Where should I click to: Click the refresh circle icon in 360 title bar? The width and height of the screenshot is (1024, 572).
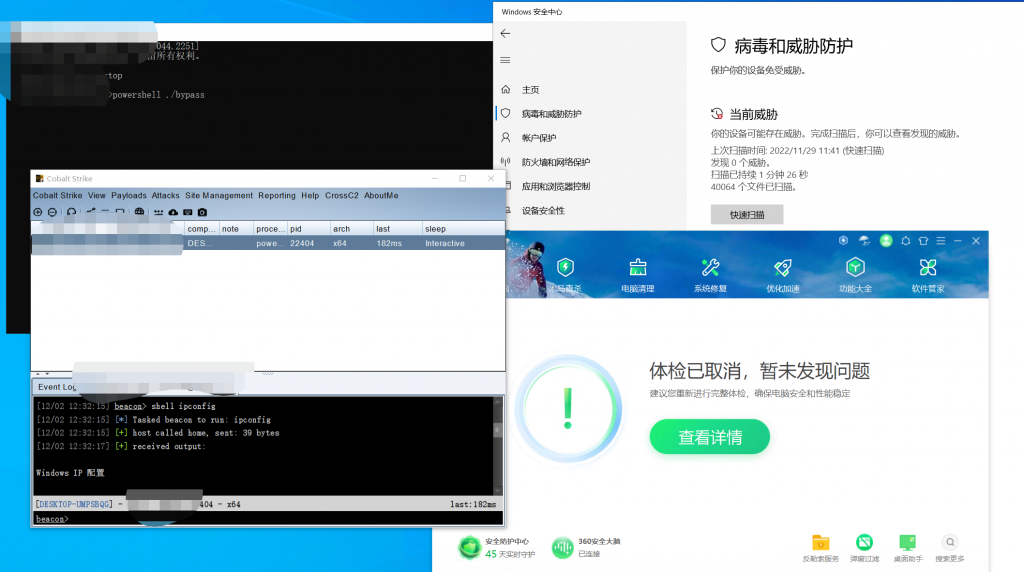(x=906, y=241)
